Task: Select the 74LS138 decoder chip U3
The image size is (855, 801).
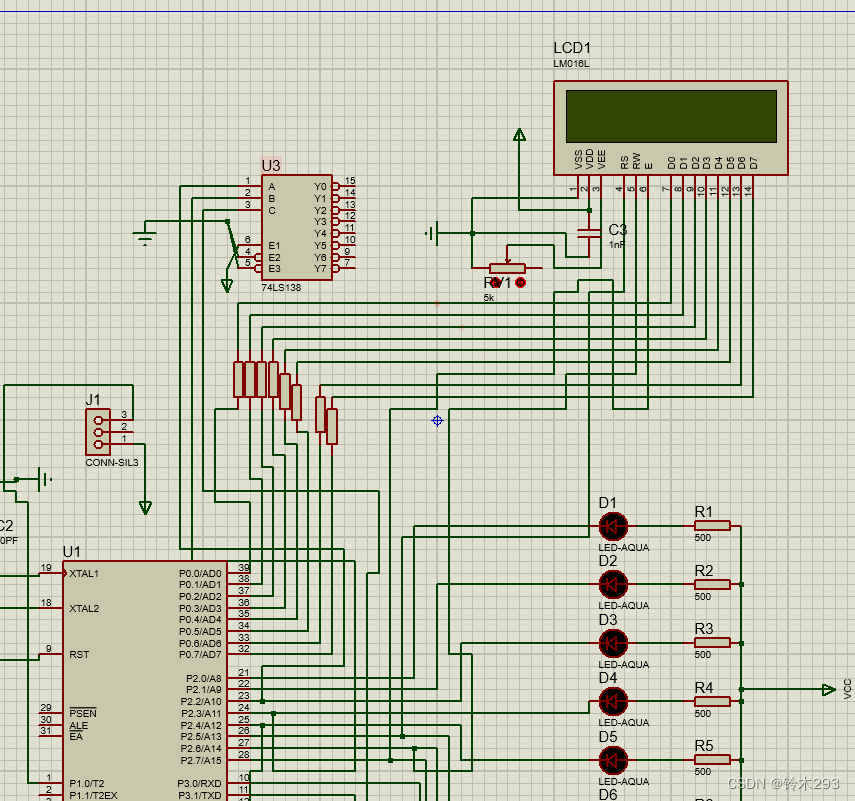Action: pyautogui.click(x=297, y=227)
